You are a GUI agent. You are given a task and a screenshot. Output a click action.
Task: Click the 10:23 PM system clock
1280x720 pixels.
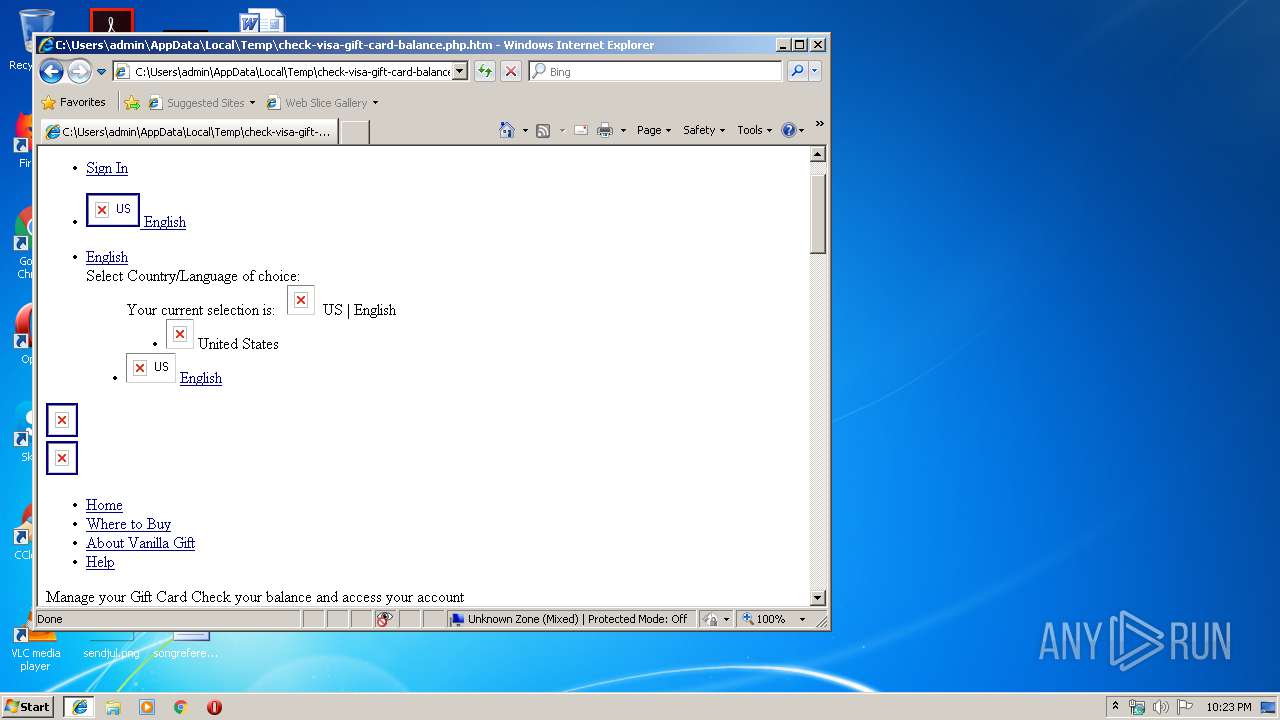click(1228, 707)
